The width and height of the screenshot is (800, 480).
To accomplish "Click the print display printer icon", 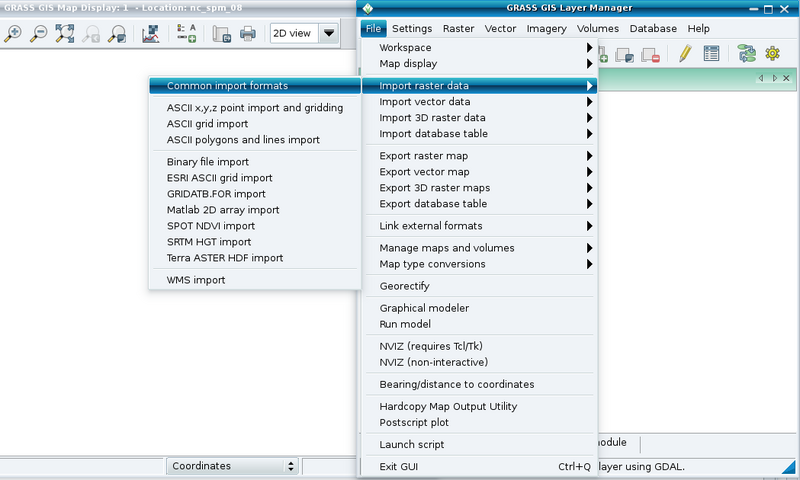I will coord(248,34).
